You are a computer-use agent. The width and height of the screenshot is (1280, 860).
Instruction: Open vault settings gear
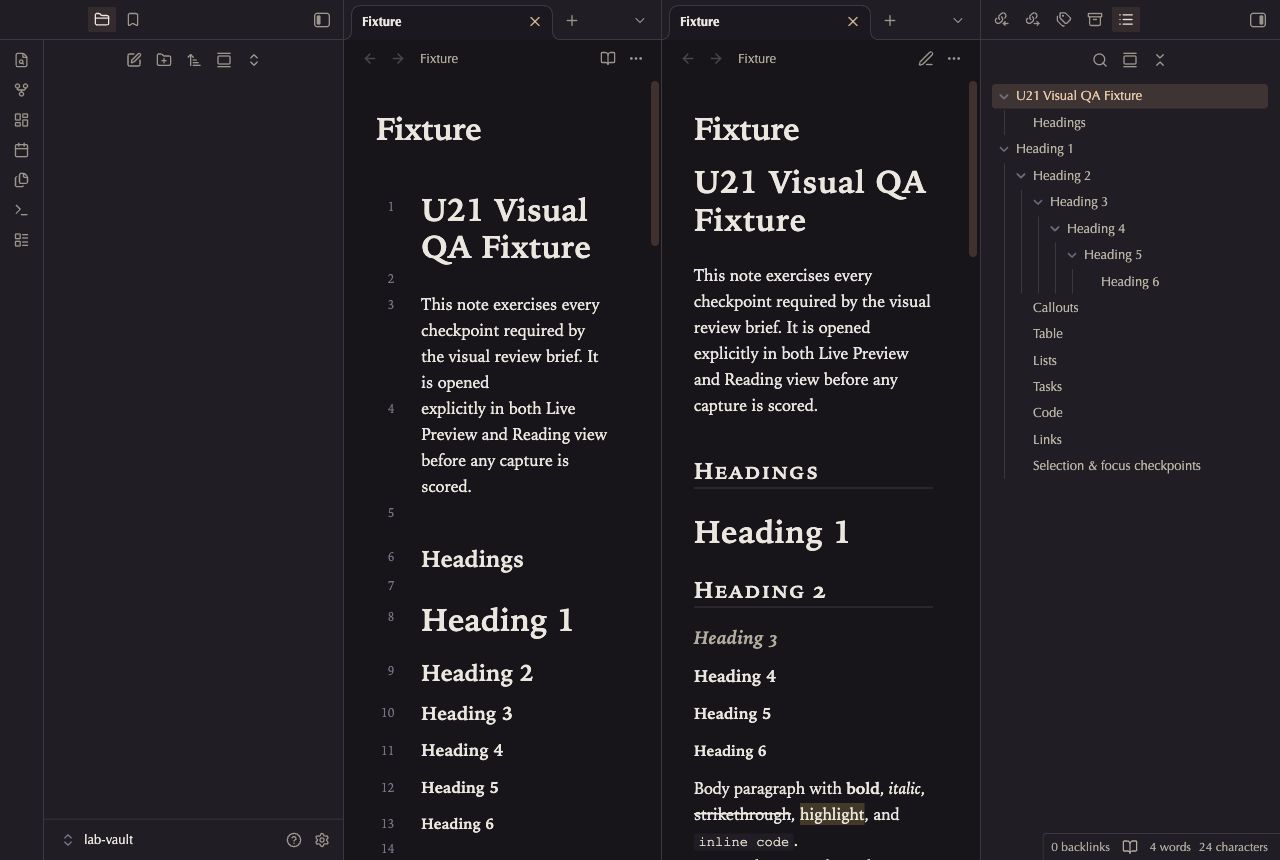click(322, 840)
